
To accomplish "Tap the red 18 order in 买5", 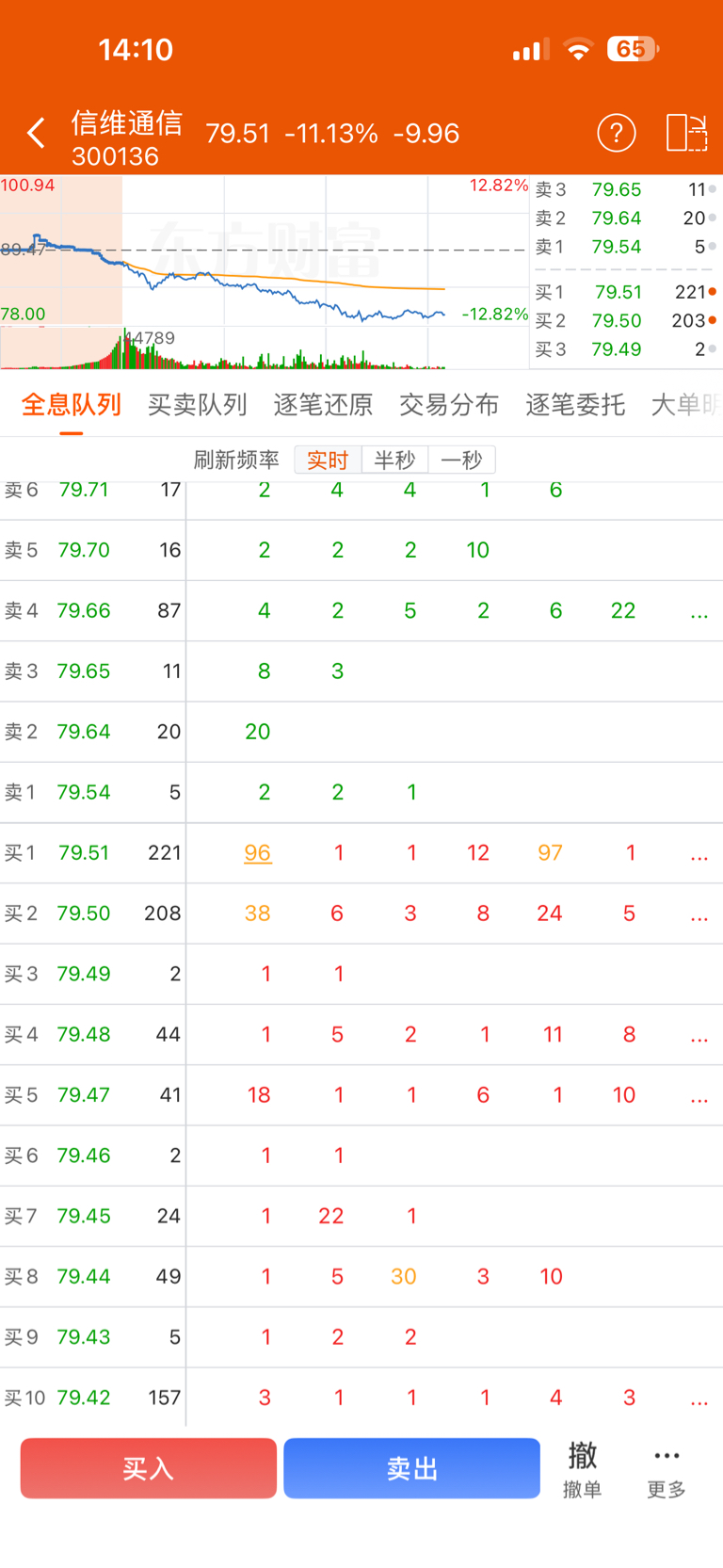I will point(259,1095).
